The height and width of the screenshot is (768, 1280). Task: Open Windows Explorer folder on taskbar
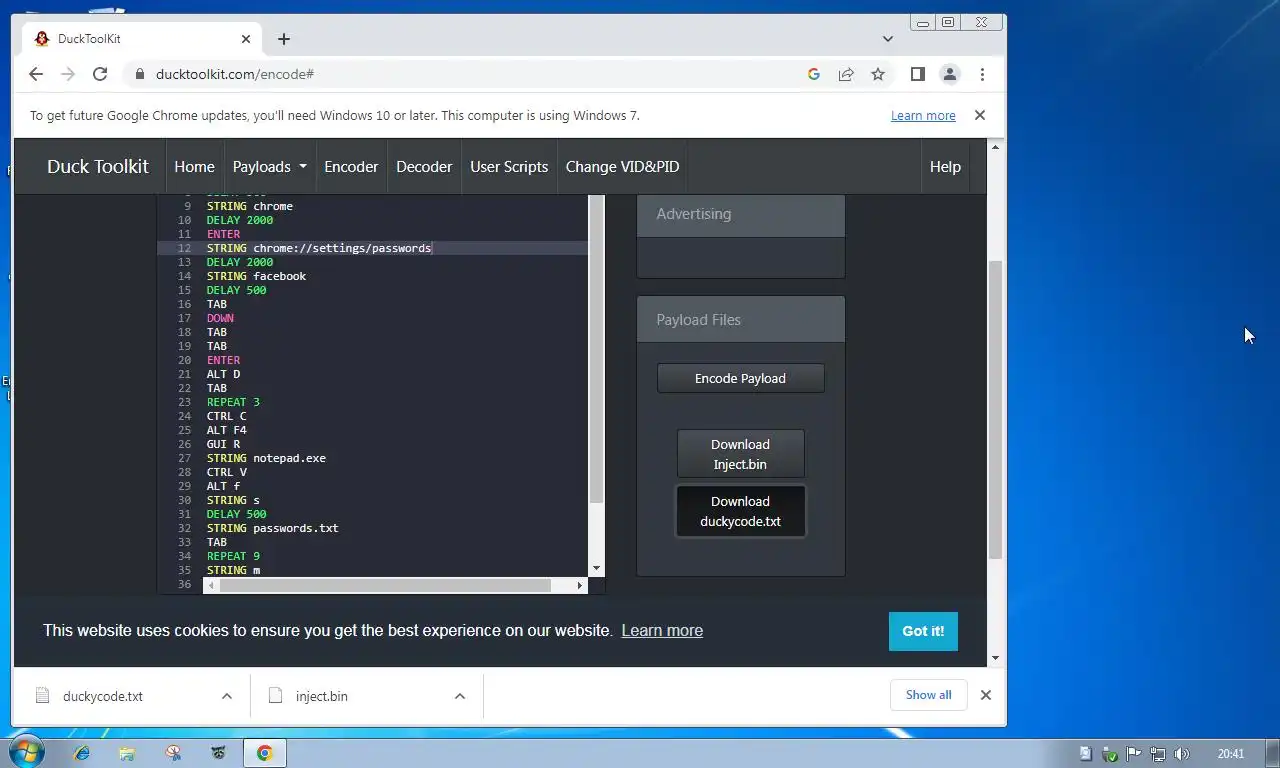pyautogui.click(x=127, y=753)
